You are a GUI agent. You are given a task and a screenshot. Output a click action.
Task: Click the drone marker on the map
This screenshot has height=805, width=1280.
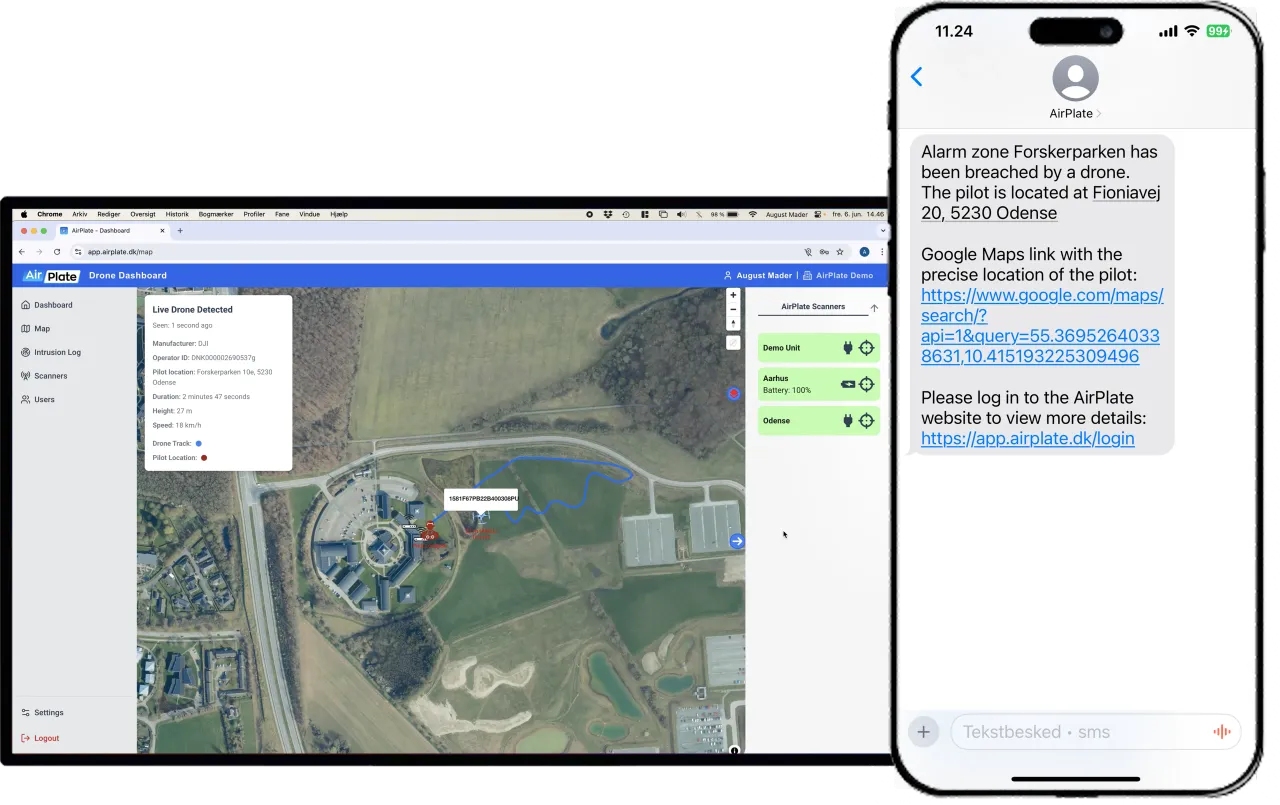[481, 516]
